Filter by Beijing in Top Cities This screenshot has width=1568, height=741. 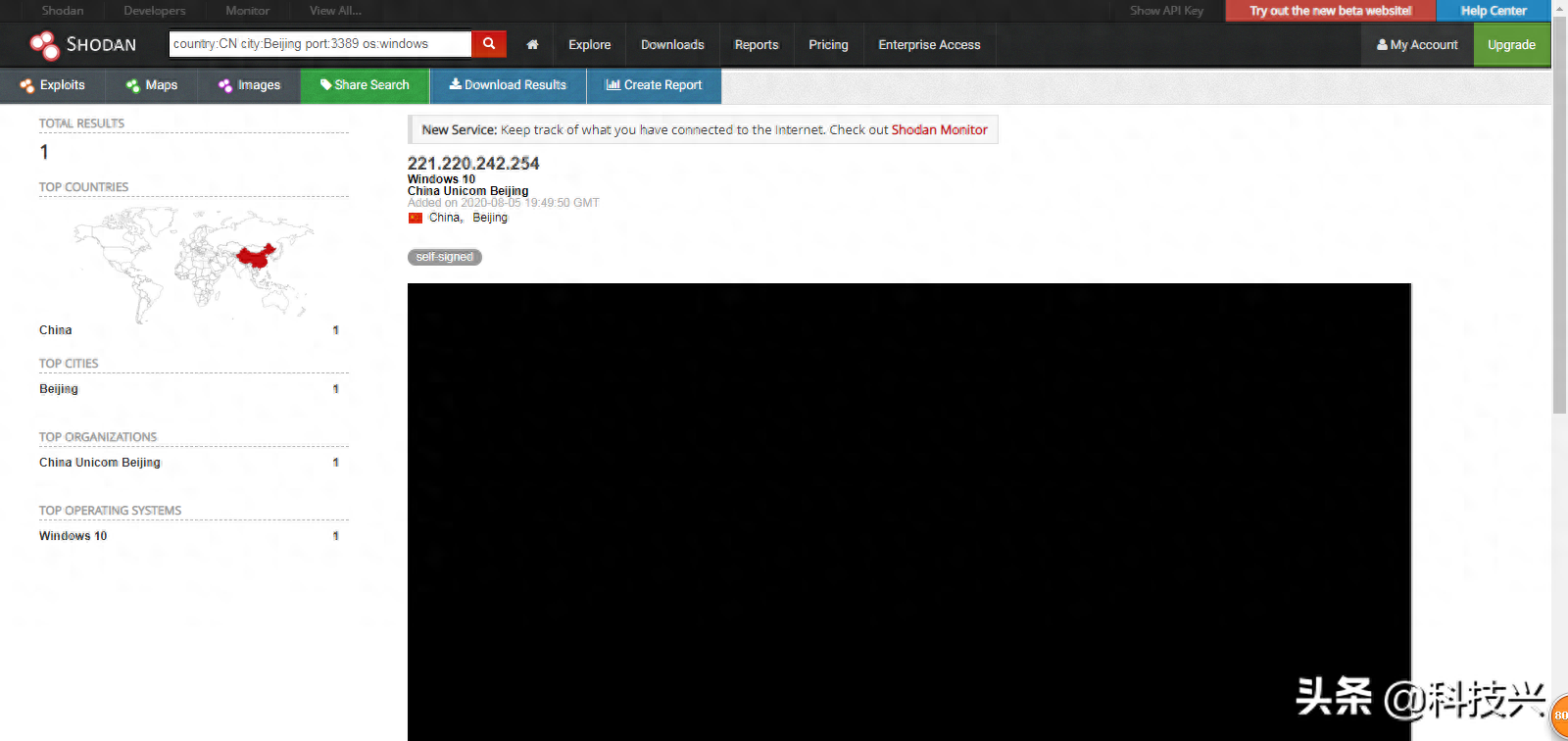[x=59, y=389]
